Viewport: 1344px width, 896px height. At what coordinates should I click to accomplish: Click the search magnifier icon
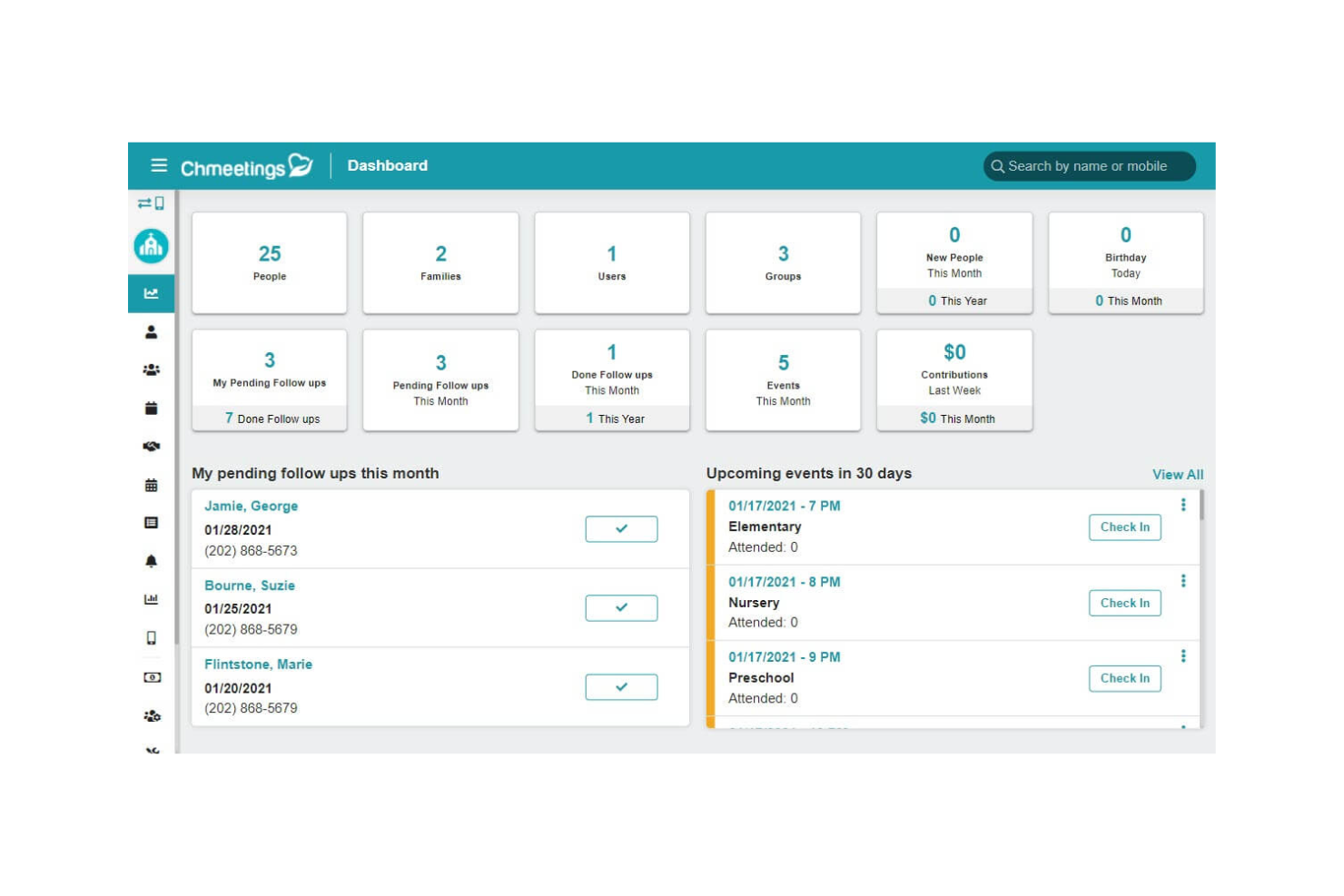point(998,166)
